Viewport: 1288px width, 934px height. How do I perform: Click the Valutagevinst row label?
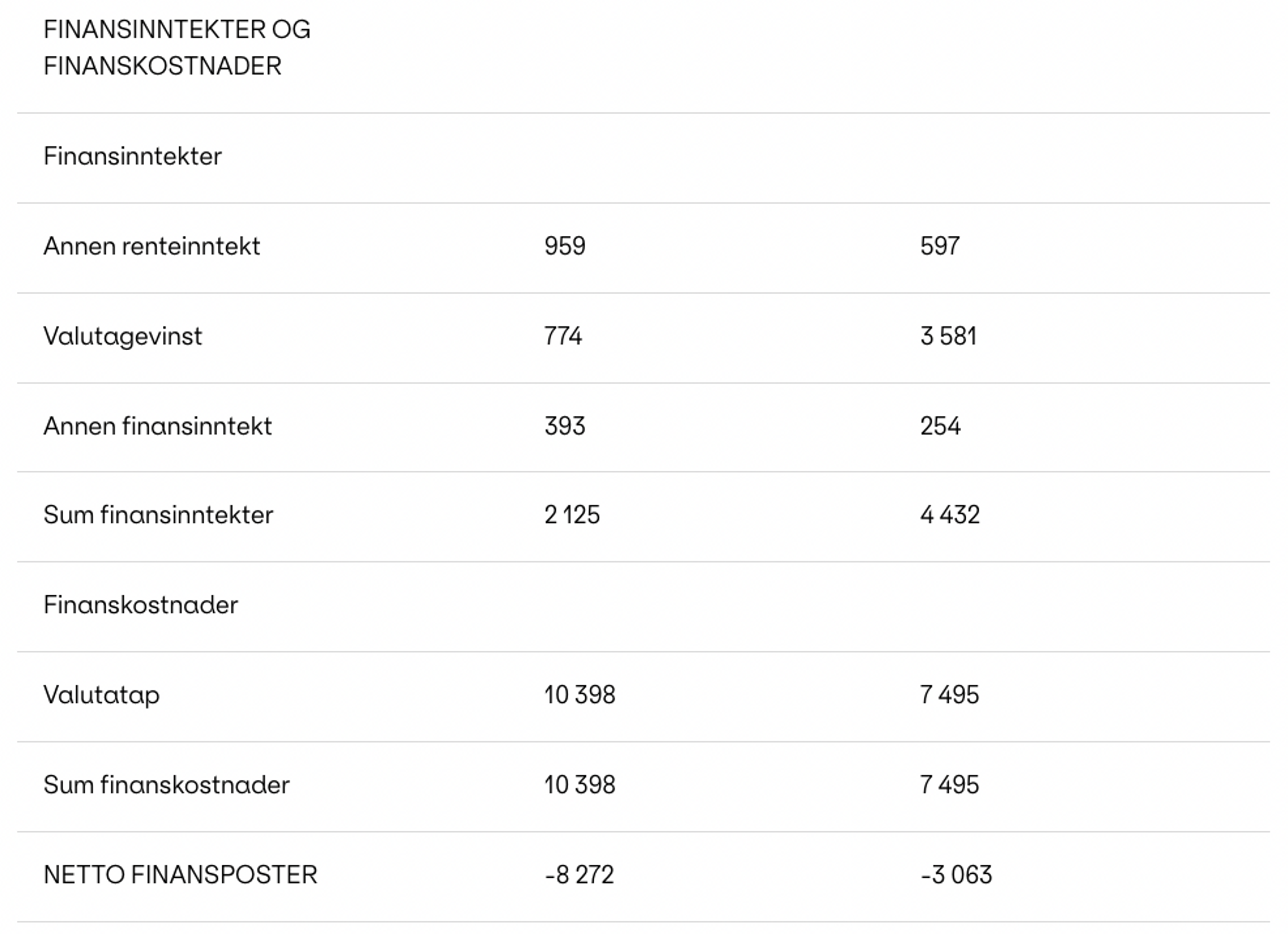coord(123,336)
